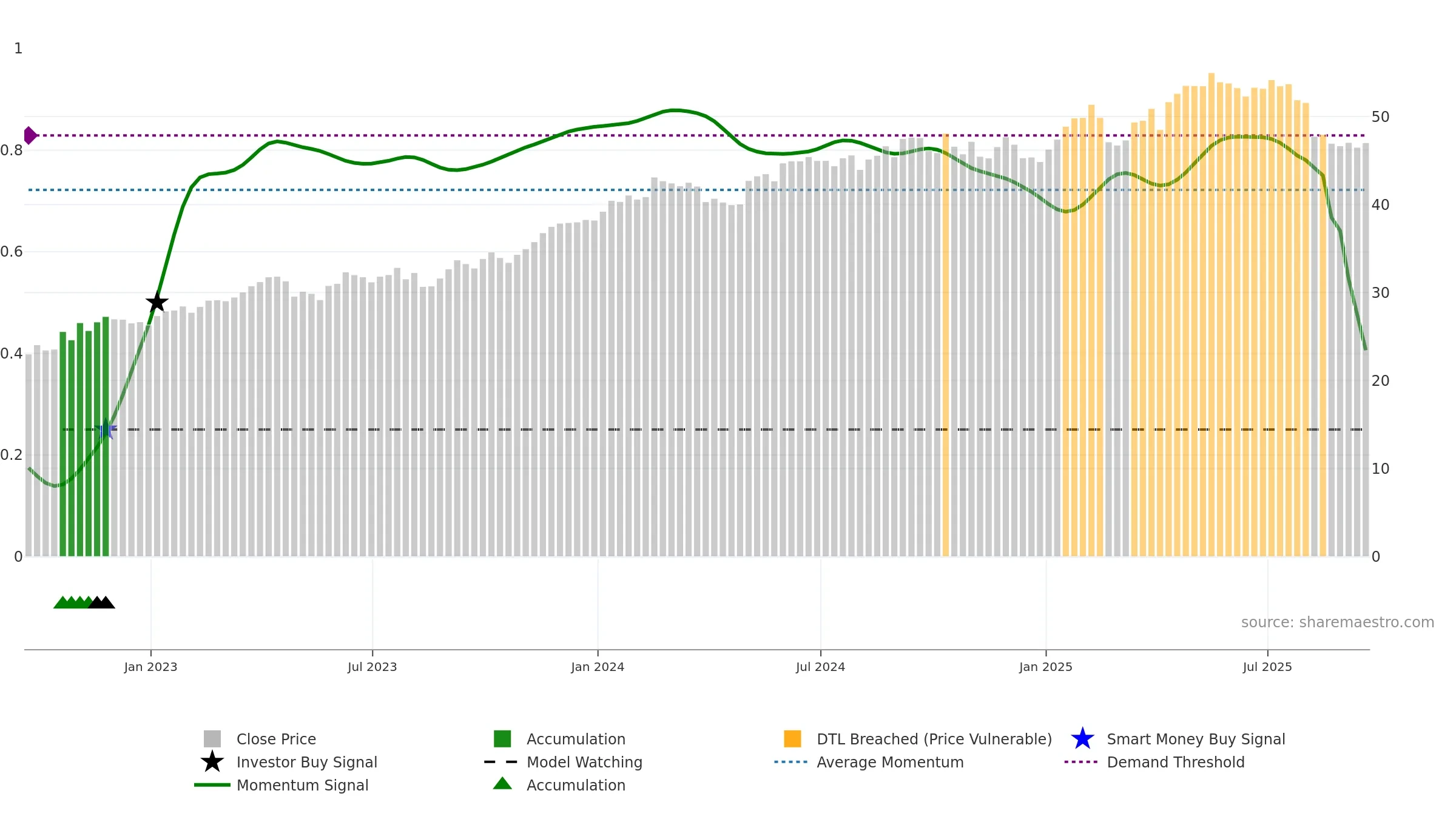
Task: Click the blue star legend icon
Action: (1082, 739)
